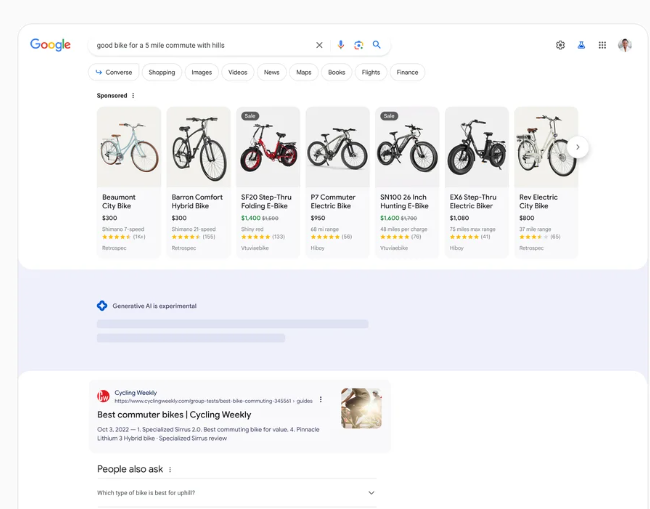This screenshot has height=509, width=650.
Task: Click the Cycling Weekly result thumbnail image
Action: (x=361, y=408)
